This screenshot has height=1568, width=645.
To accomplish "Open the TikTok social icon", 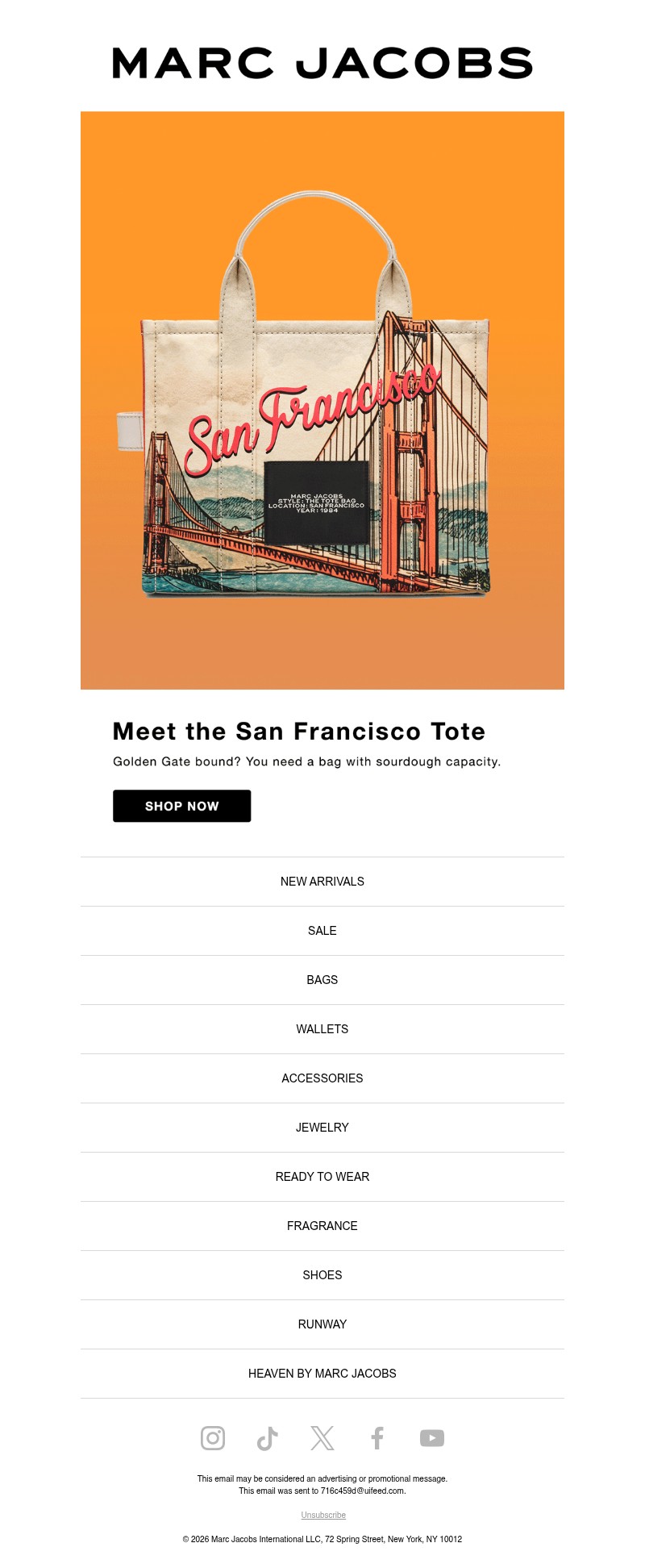I will tap(268, 1438).
